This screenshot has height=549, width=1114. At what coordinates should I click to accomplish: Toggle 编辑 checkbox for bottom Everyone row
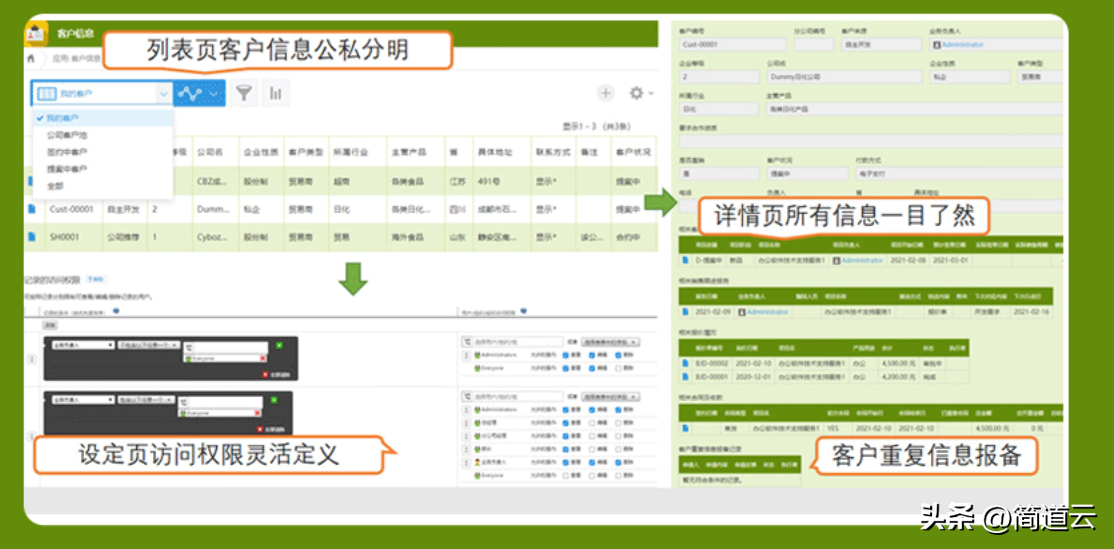[x=592, y=475]
